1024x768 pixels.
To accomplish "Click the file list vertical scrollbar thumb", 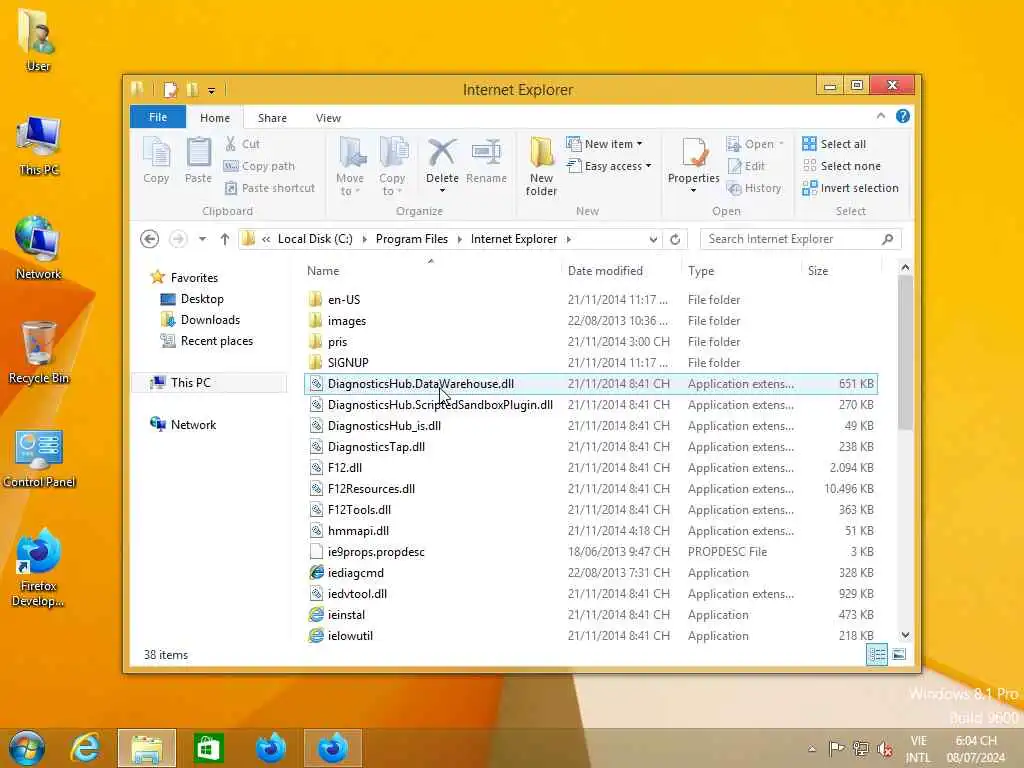I will tap(904, 352).
